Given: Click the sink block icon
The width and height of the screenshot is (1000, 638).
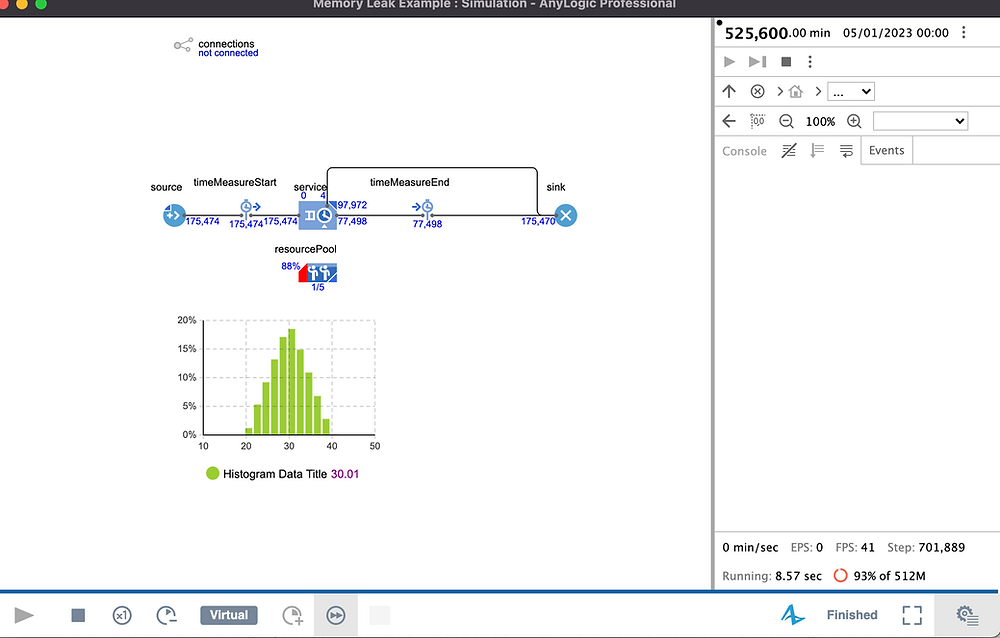Looking at the screenshot, I should coord(566,216).
